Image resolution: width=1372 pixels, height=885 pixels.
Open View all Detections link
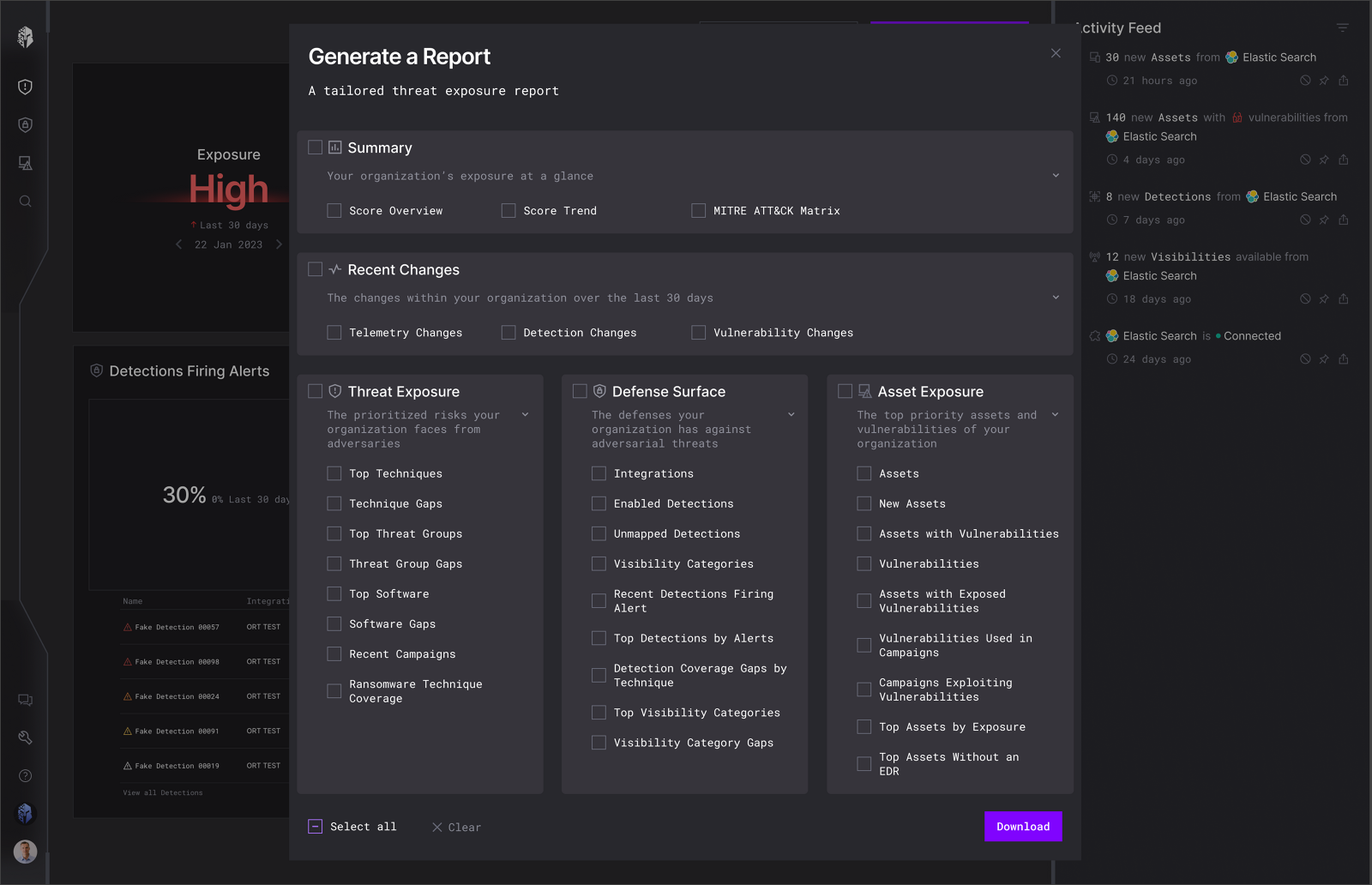163,793
